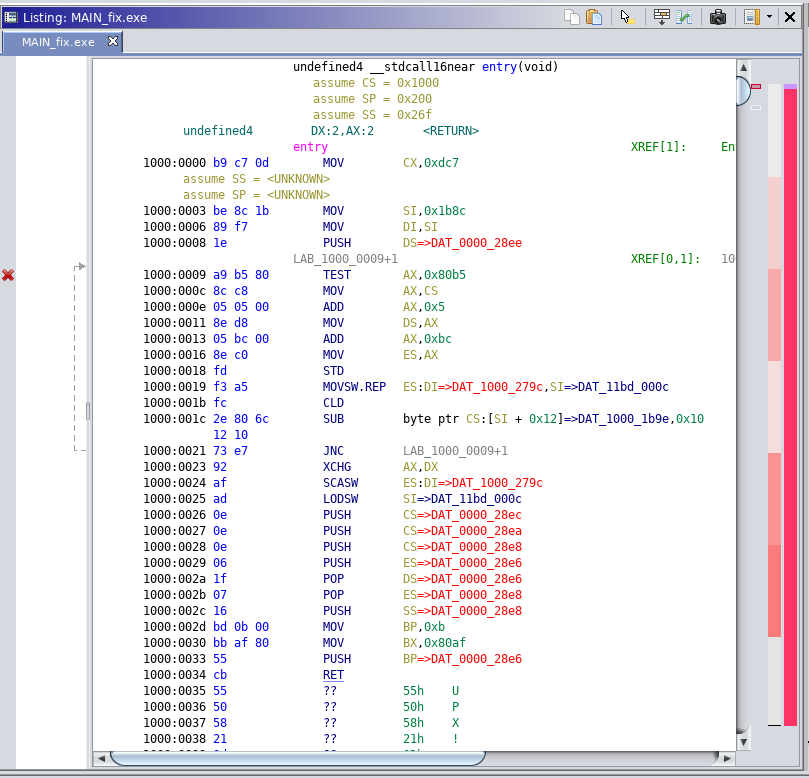Click the horizontal scrollbar right arrow

[726, 759]
